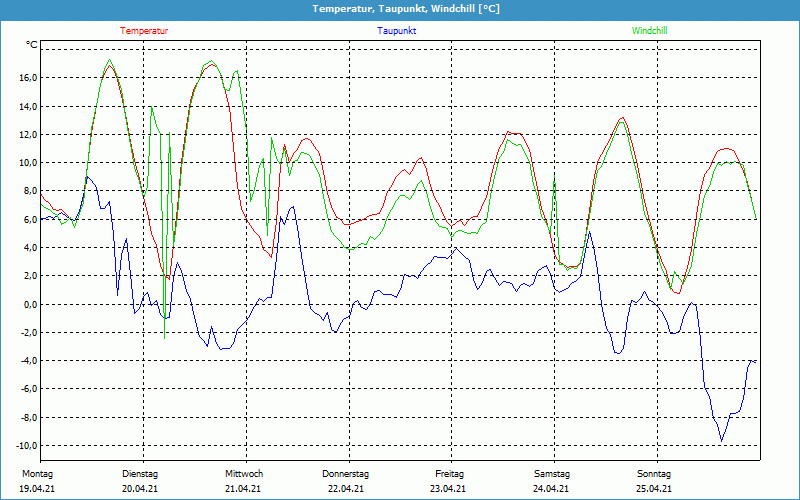Click the red Temperatur legend label
Image resolution: width=800 pixels, height=500 pixels.
[x=144, y=31]
